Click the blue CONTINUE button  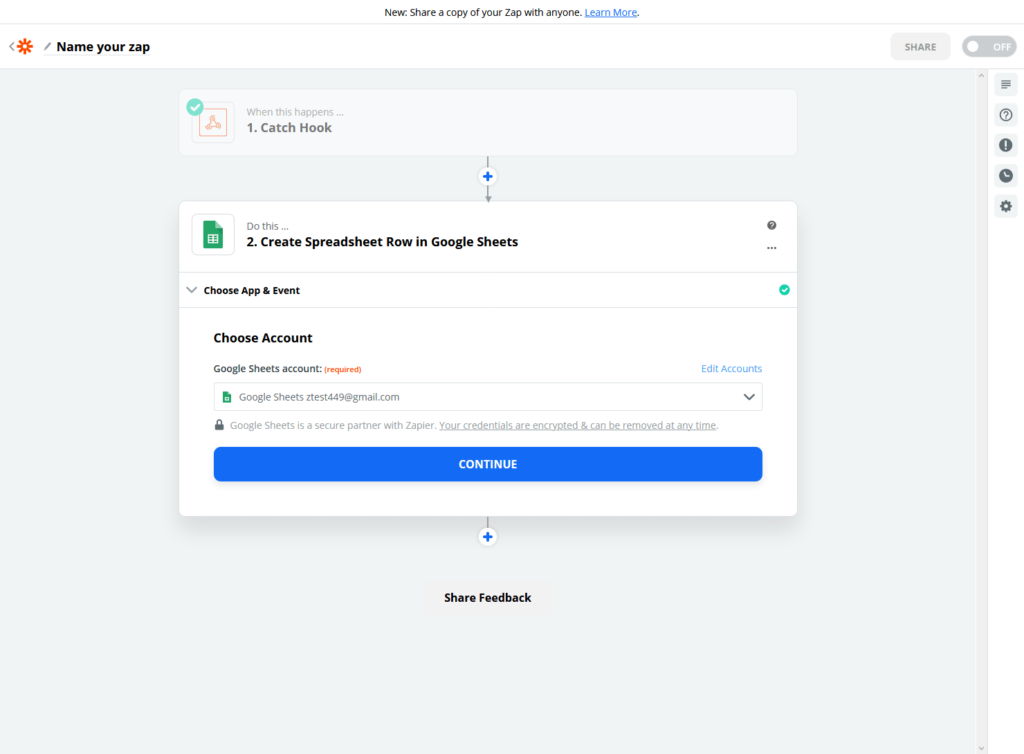tap(488, 464)
